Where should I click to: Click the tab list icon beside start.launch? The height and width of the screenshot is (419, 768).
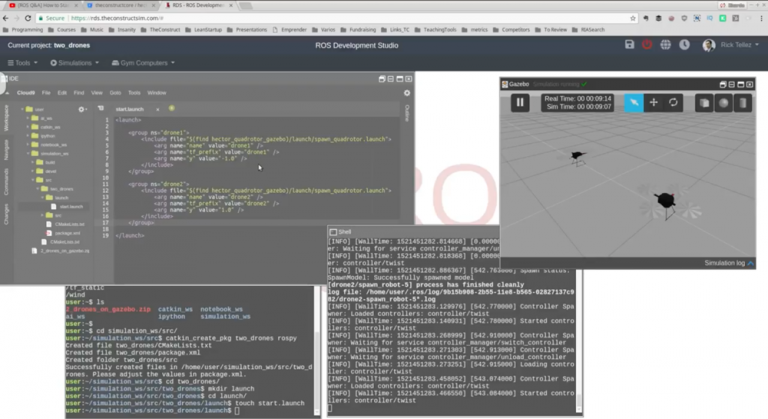click(100, 109)
